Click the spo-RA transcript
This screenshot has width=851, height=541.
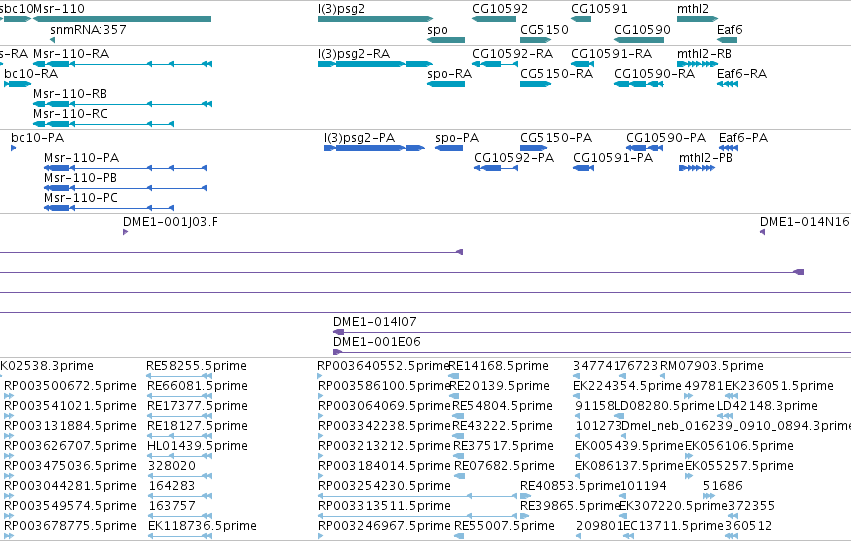pos(446,84)
